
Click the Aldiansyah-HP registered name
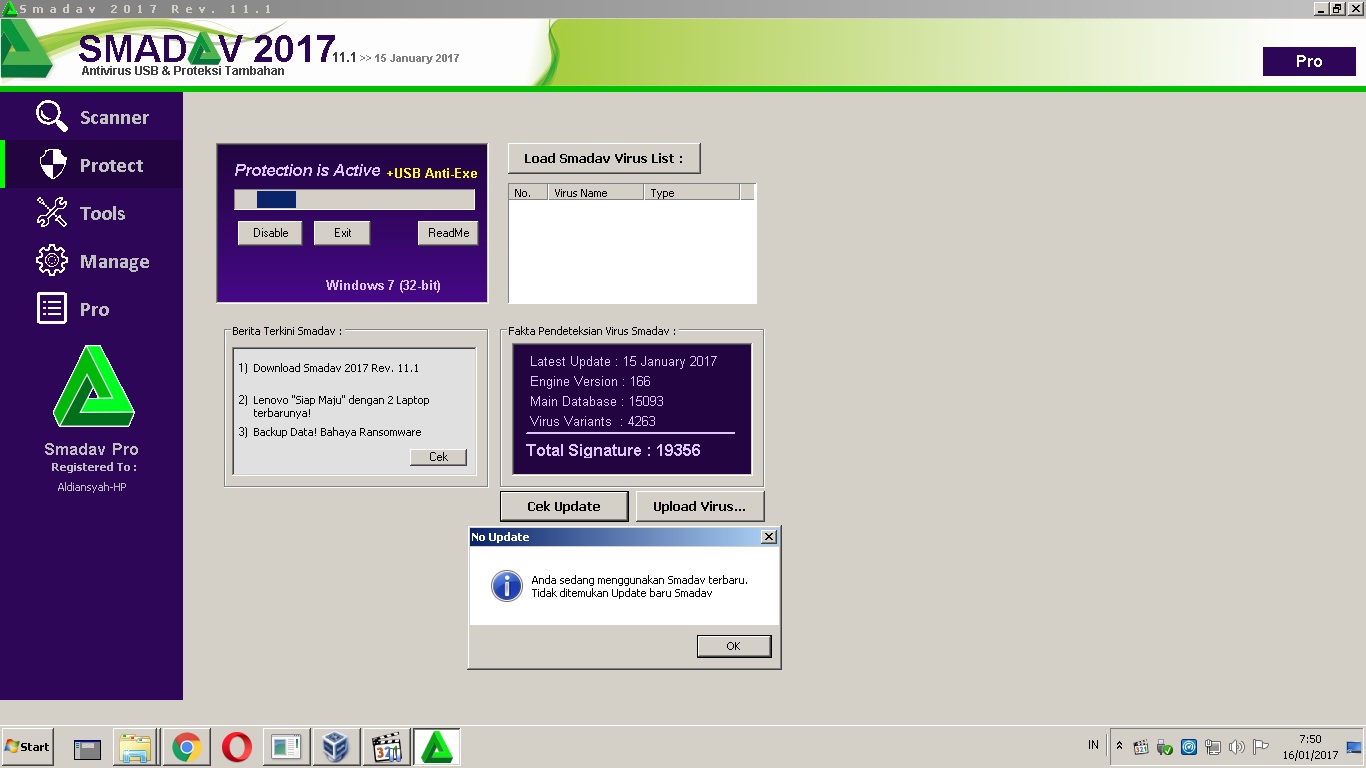(x=92, y=487)
